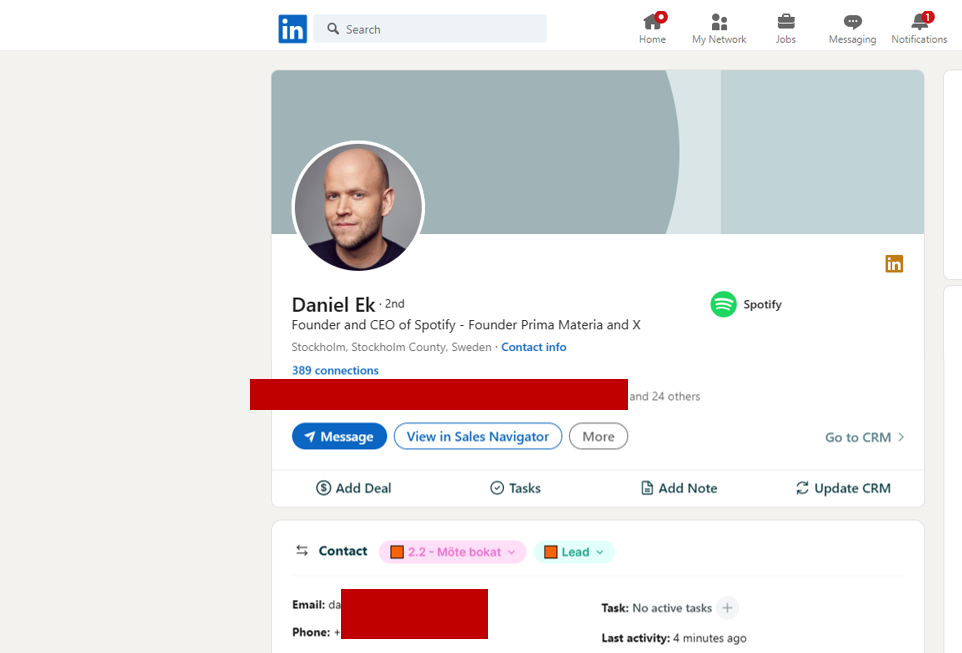Click the chevron next to Go to CRM

pos(901,438)
